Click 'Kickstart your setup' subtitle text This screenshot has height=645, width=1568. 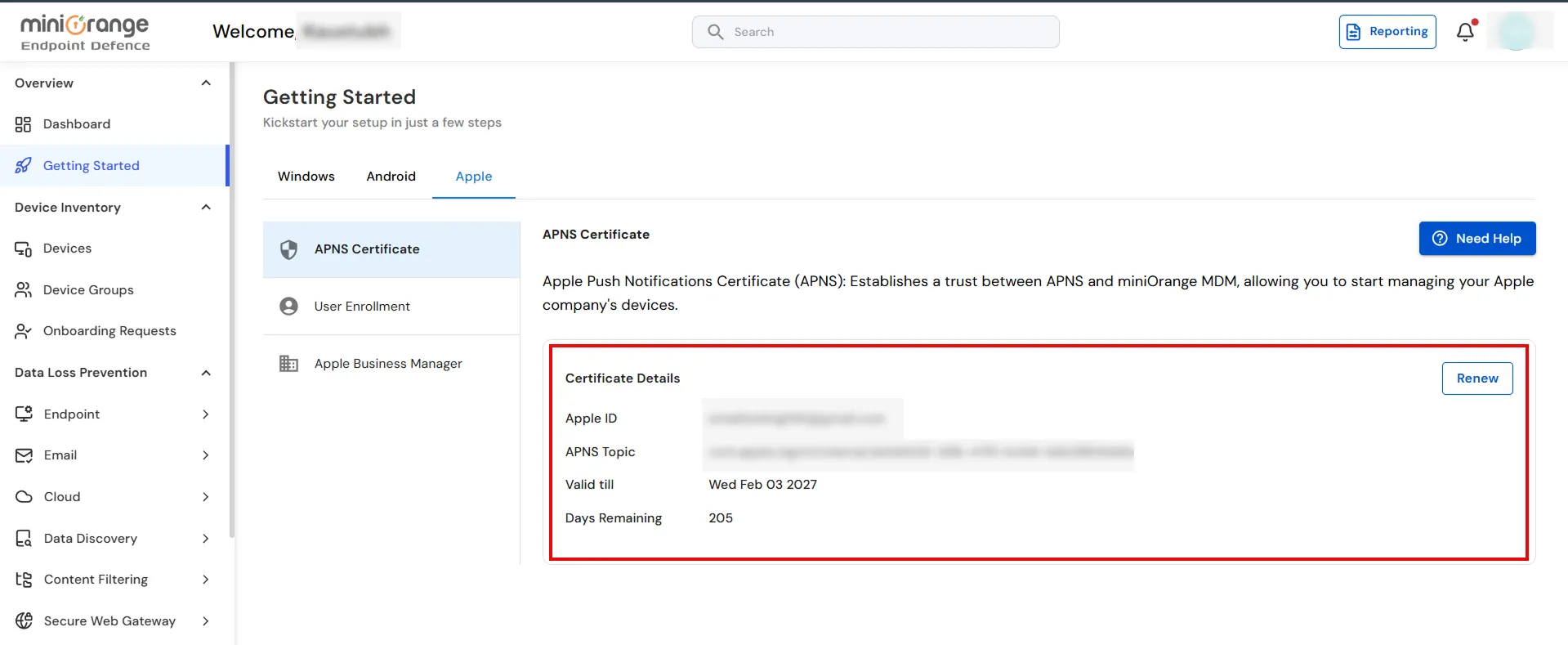click(x=382, y=123)
